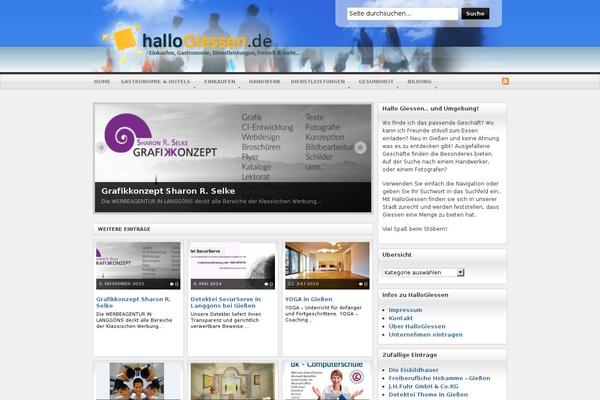This screenshot has width=600, height=400.
Task: Open the Dienstleistungen menu
Action: point(318,82)
